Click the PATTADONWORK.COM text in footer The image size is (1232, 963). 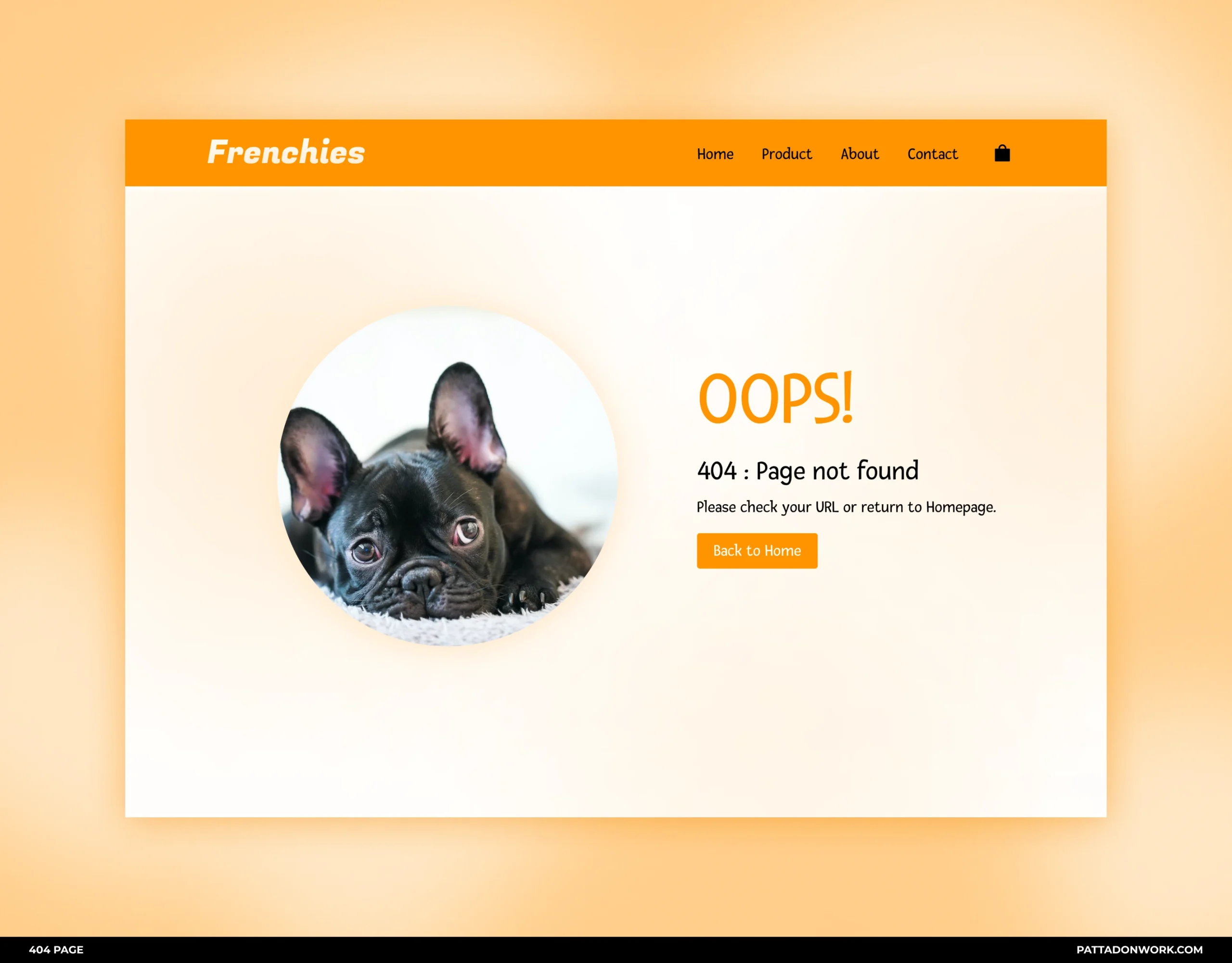coord(1140,950)
